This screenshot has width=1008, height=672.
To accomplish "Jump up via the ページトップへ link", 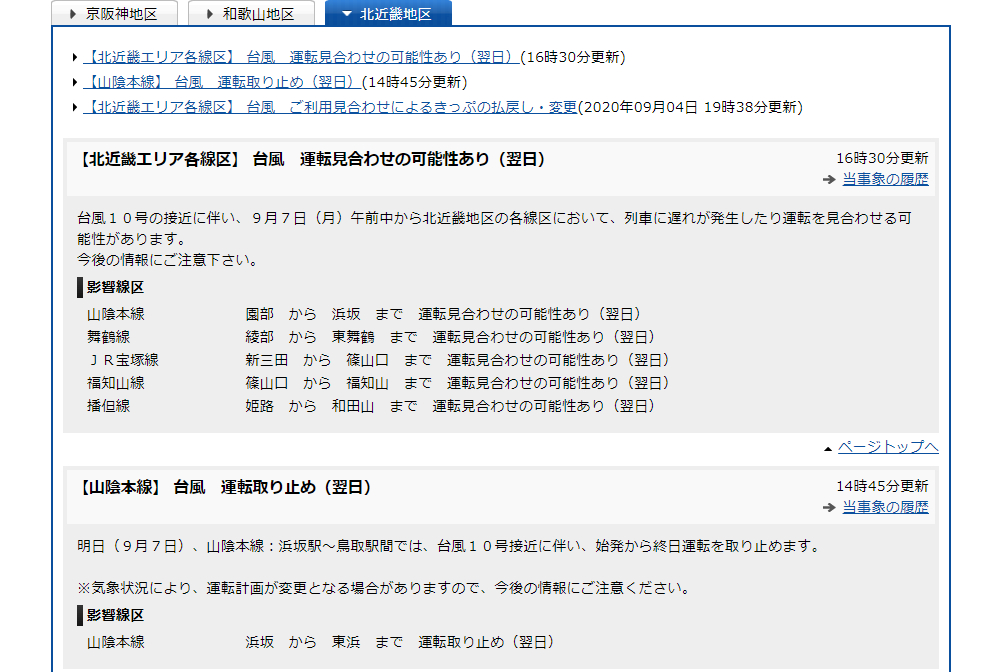I will (x=887, y=446).
